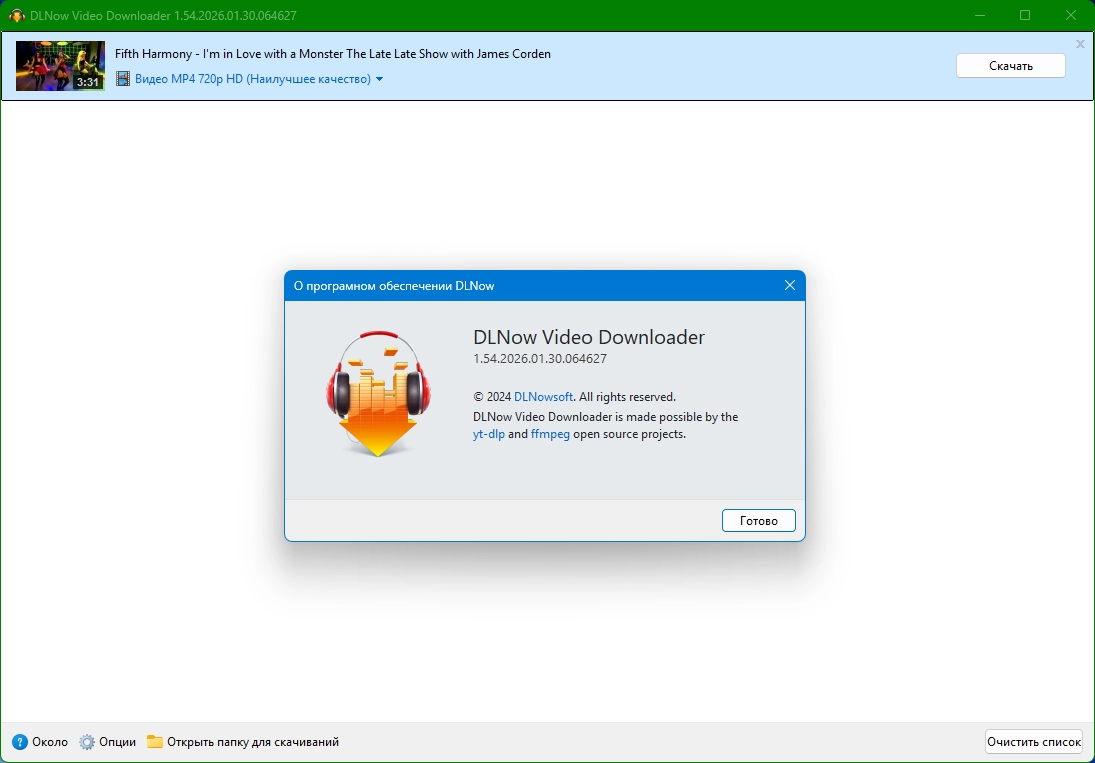The image size is (1095, 763).
Task: Click the video title text 'Fifth Harmony - I'm in Love'
Action: (x=332, y=54)
